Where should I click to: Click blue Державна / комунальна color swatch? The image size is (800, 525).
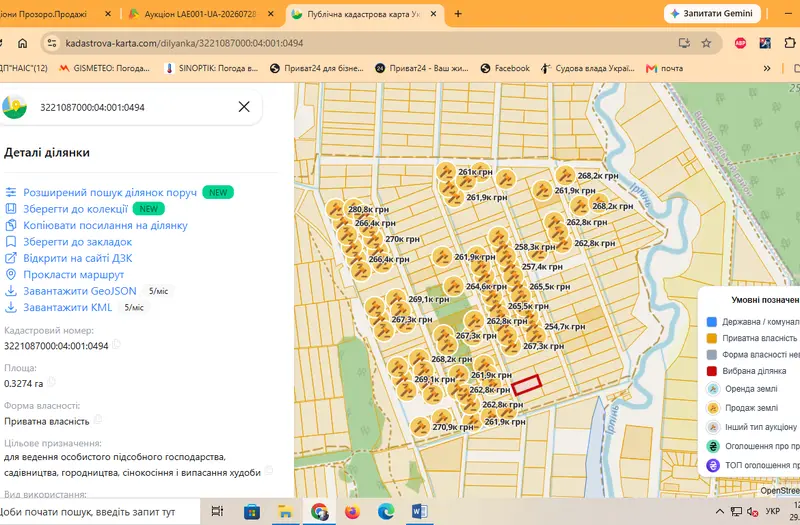(712, 322)
